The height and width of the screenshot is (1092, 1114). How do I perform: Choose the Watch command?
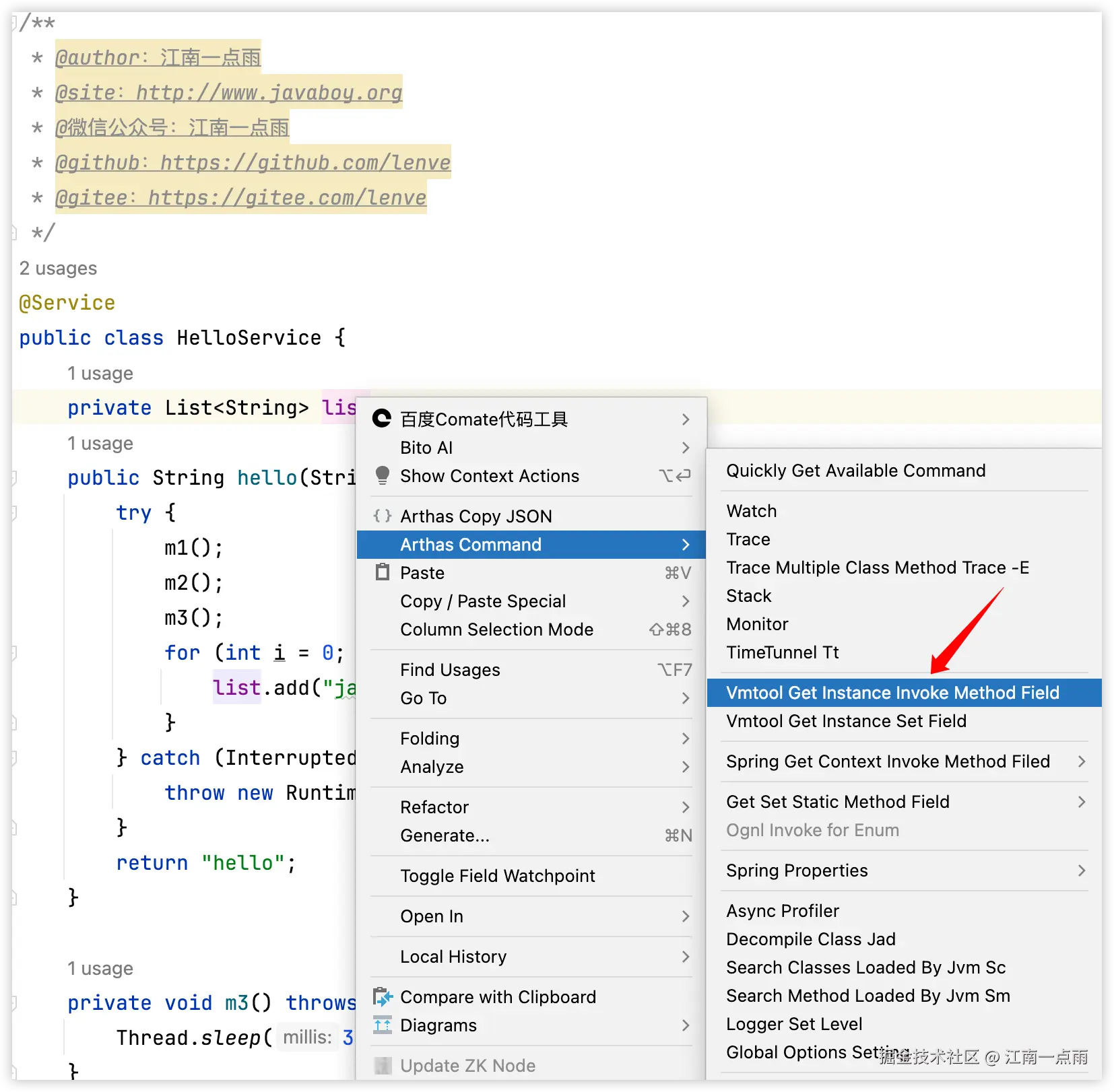point(751,511)
